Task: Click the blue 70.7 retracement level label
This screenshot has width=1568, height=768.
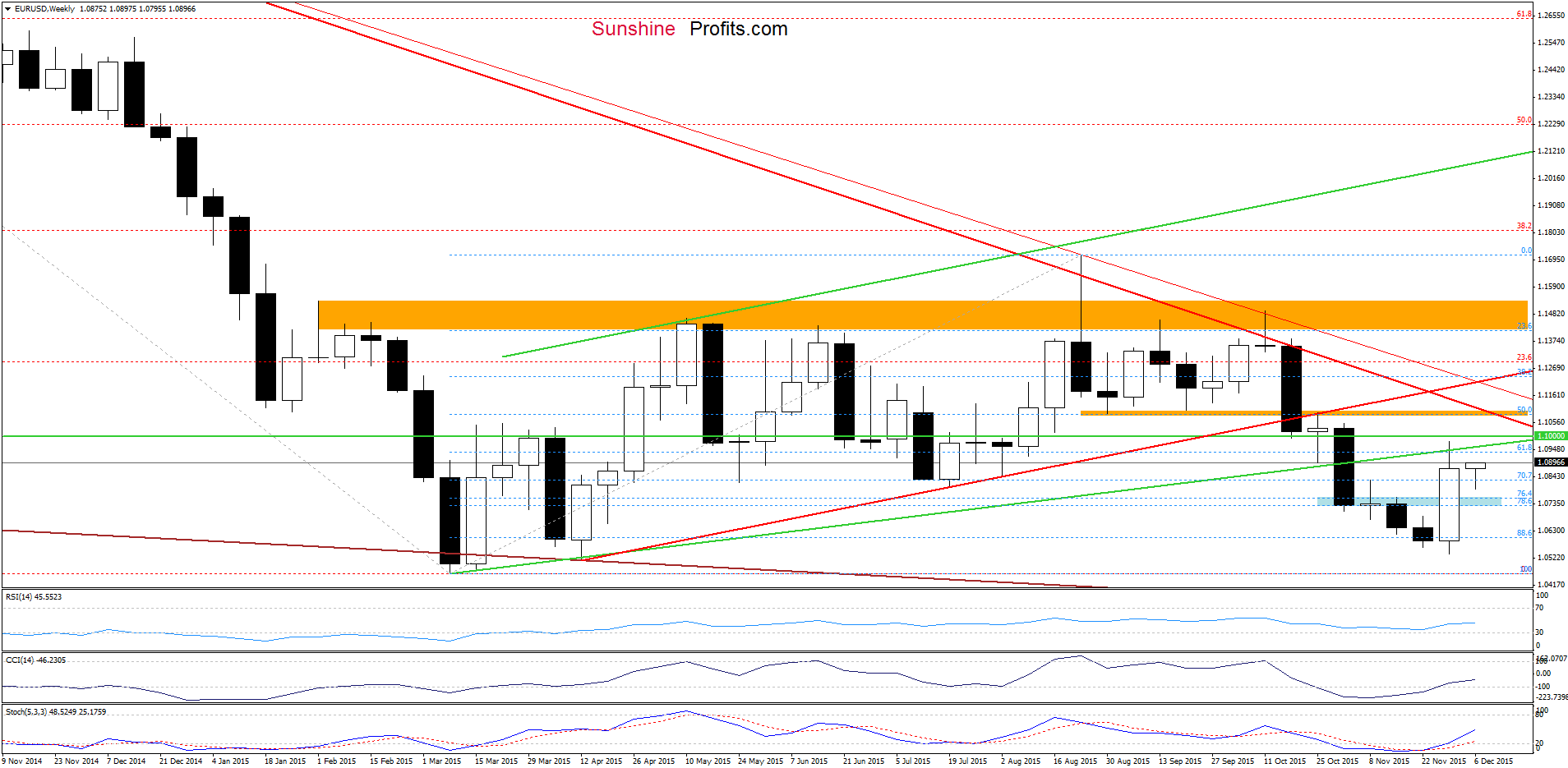Action: click(x=1524, y=476)
